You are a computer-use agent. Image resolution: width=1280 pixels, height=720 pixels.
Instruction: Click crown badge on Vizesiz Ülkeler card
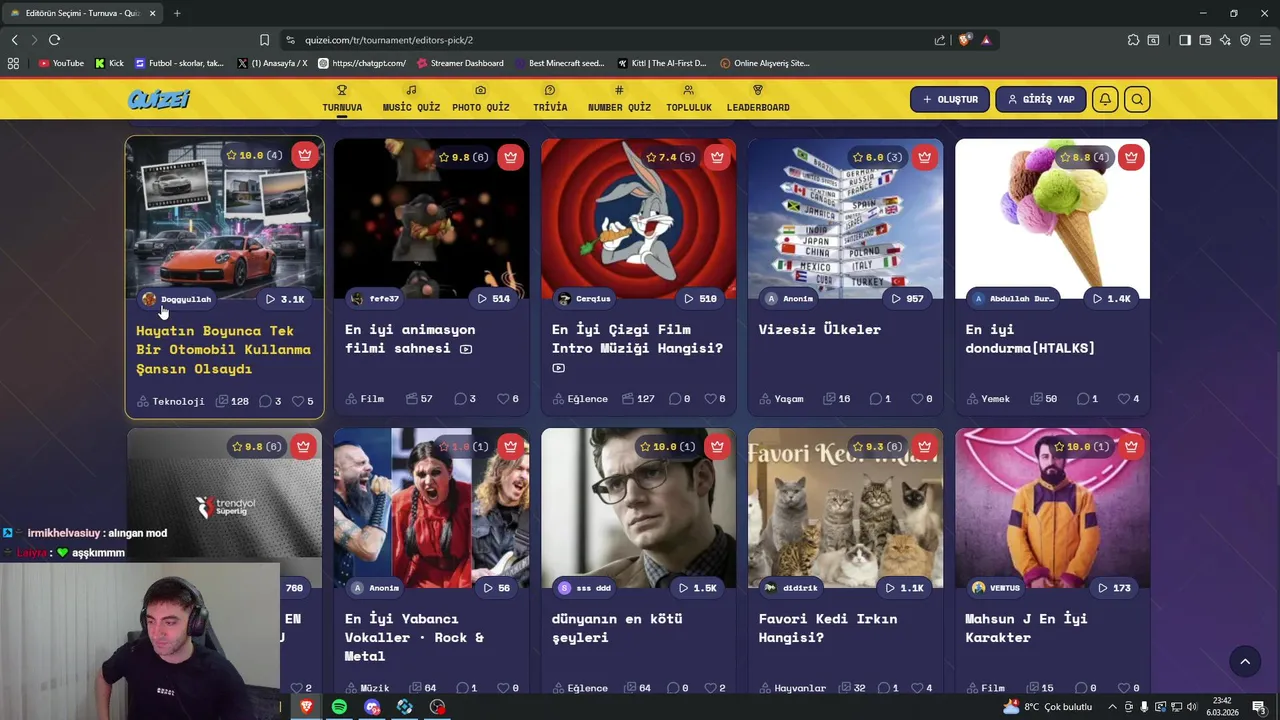(x=924, y=157)
